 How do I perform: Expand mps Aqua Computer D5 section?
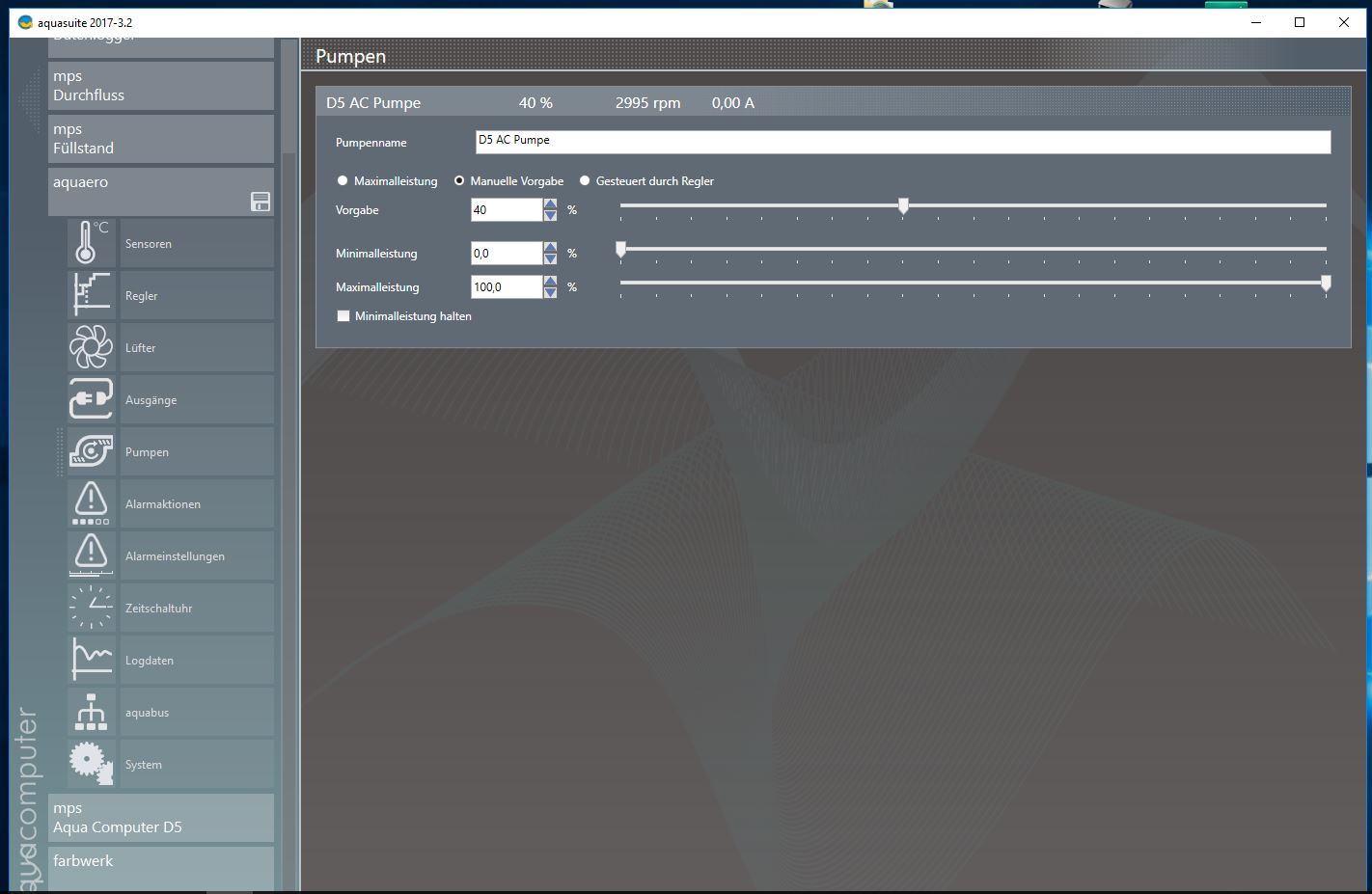[161, 818]
